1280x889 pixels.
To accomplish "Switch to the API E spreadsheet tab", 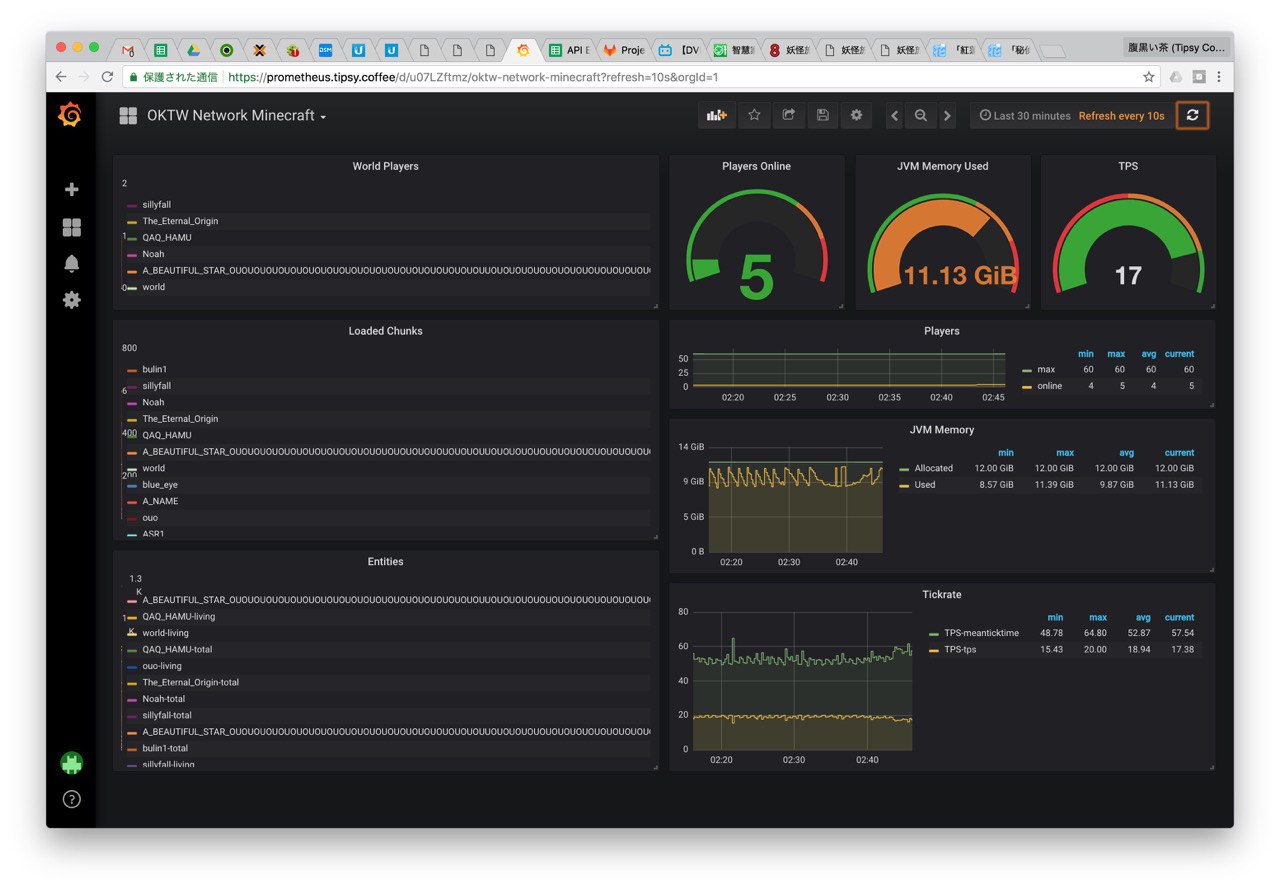I will (x=571, y=50).
